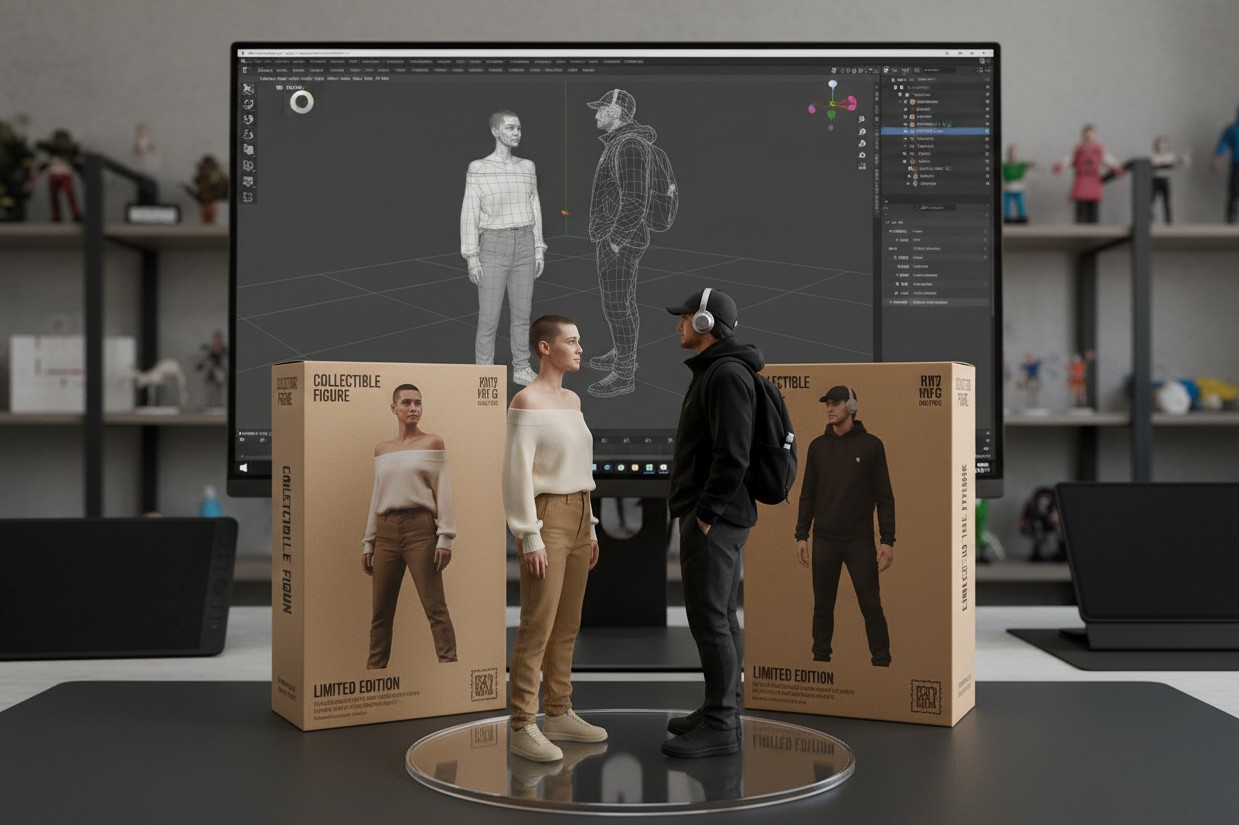Toggle visibility eye of the last outliner row
This screenshot has height=825, width=1239.
tap(986, 184)
